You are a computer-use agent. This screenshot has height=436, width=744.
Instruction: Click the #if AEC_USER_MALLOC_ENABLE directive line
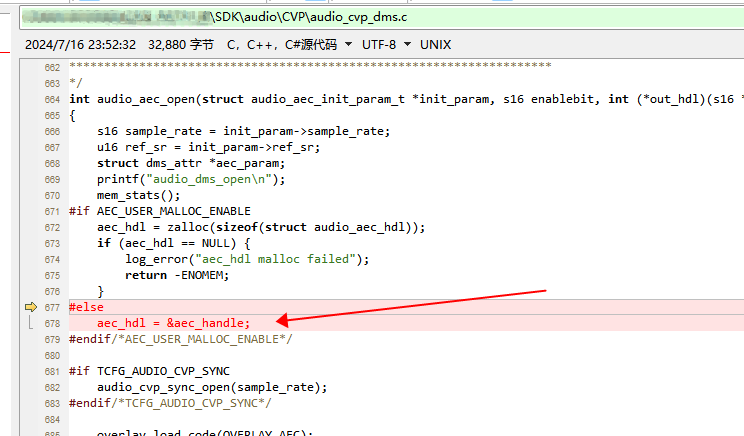click(159, 211)
